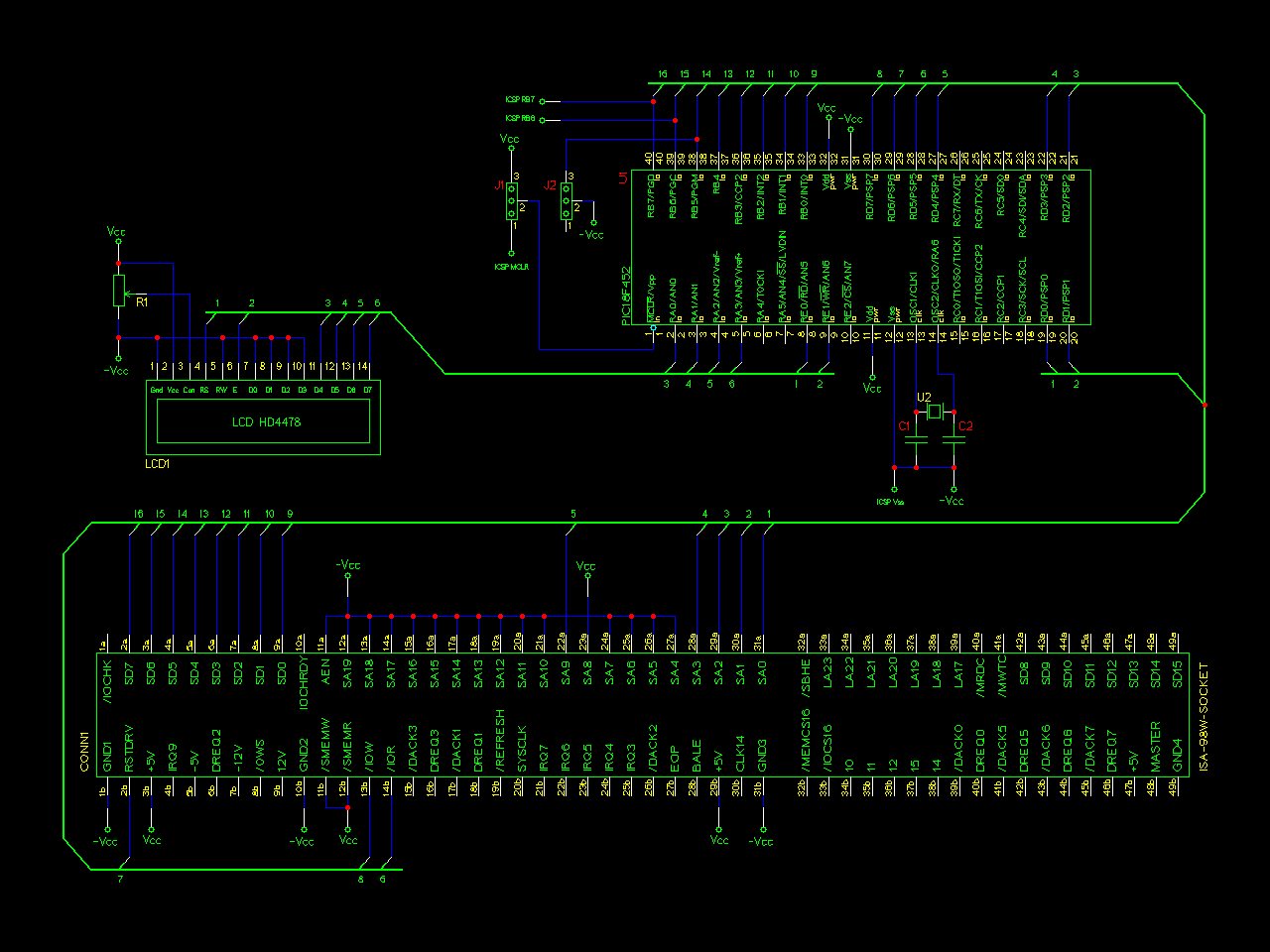Select the SD15 pin on CONN1
The image size is (1270, 952).
pos(1177,673)
